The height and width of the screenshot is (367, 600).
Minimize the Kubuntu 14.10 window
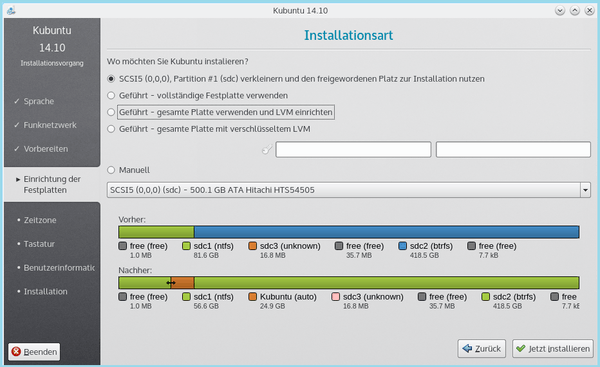[560, 10]
